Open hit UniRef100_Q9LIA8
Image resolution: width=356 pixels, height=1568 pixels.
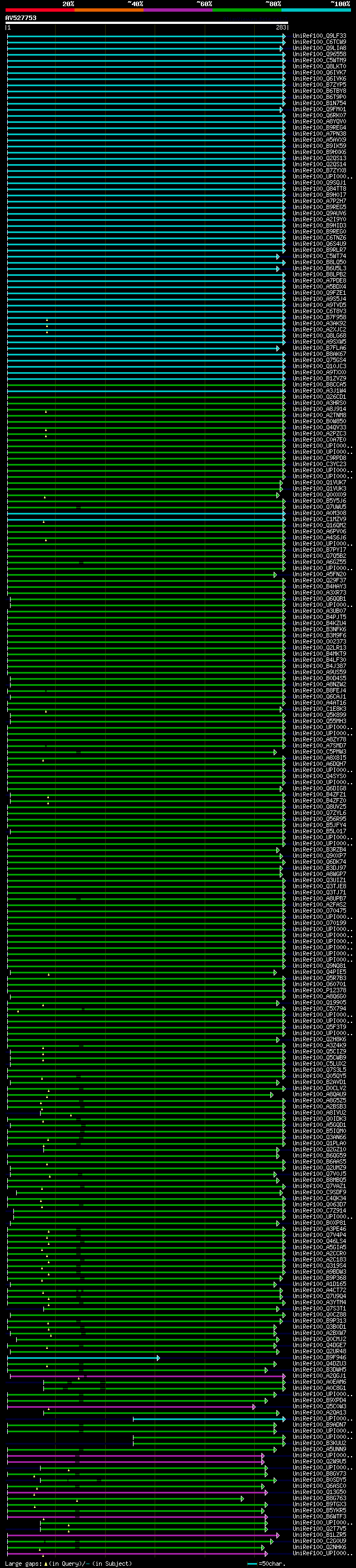[319, 48]
